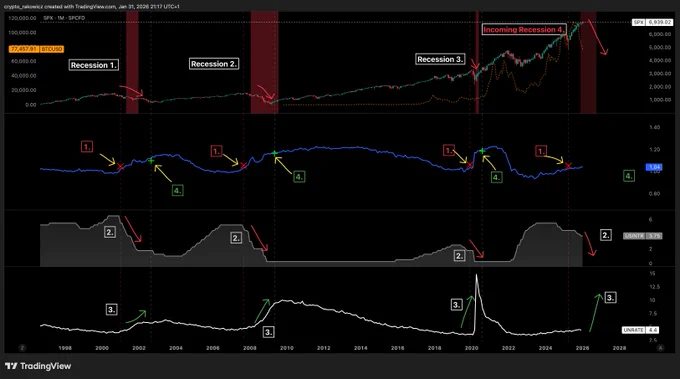This screenshot has width=680, height=379.
Task: Click the USINTR 3.75 value label
Action: point(643,236)
